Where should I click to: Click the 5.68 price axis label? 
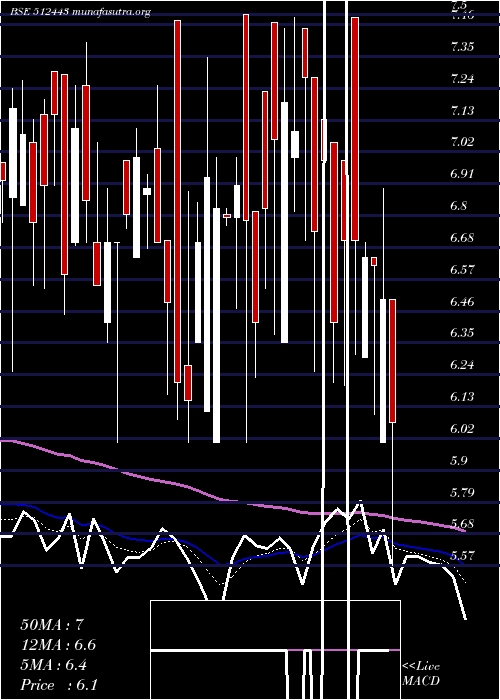tap(463, 524)
